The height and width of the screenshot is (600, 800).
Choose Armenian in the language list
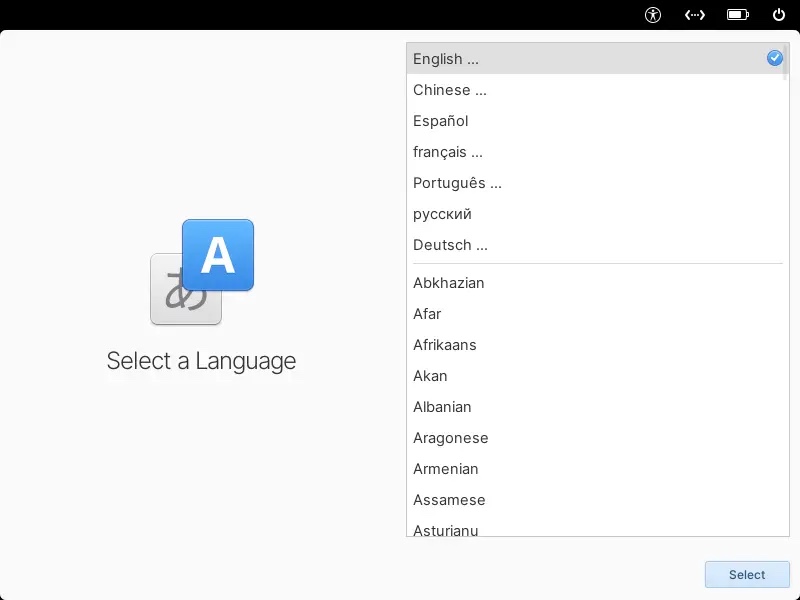click(x=446, y=469)
